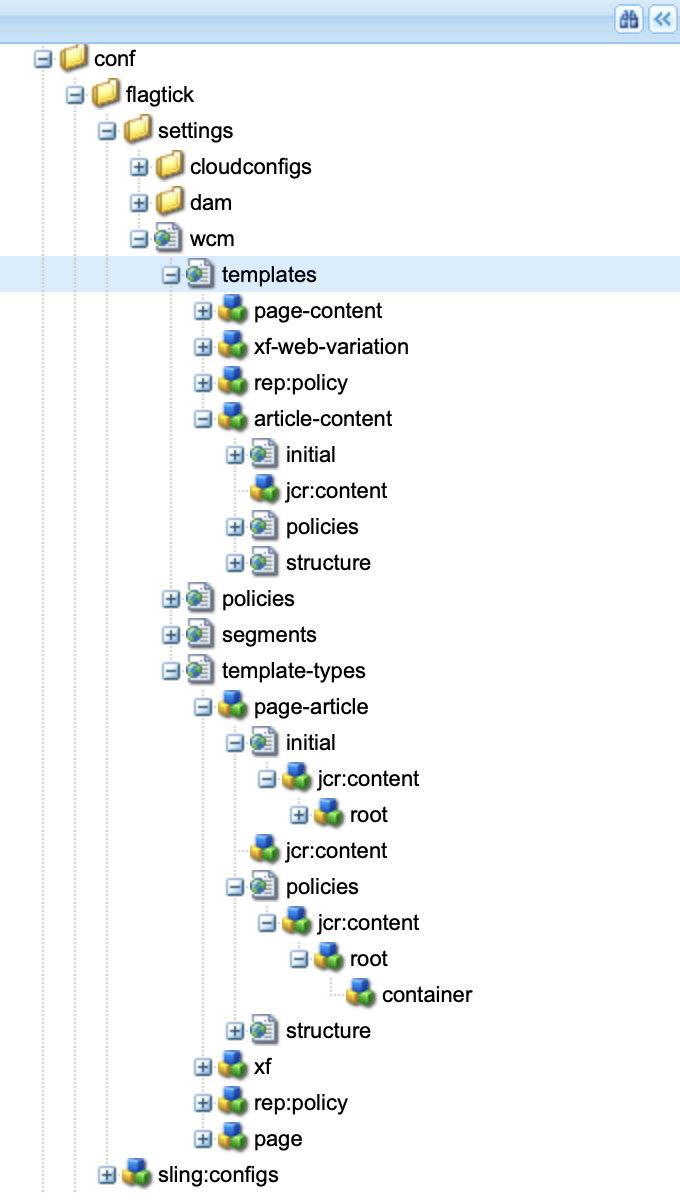This screenshot has width=680, height=1194.
Task: Click the binoculars search icon
Action: 629,20
